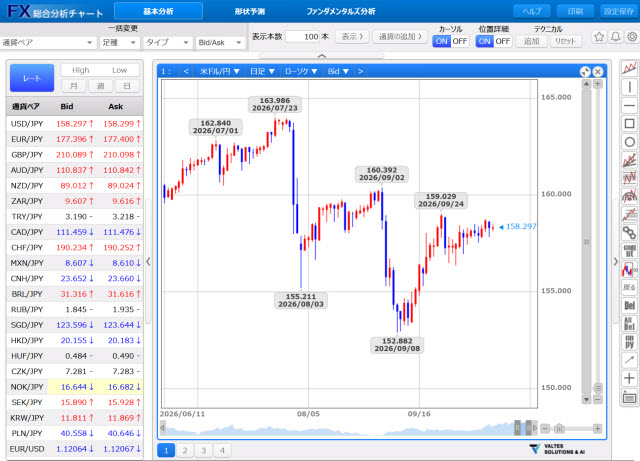Screen dimensions: 640x461
Task: Open the 日足 timeframe dropdown
Action: click(262, 71)
